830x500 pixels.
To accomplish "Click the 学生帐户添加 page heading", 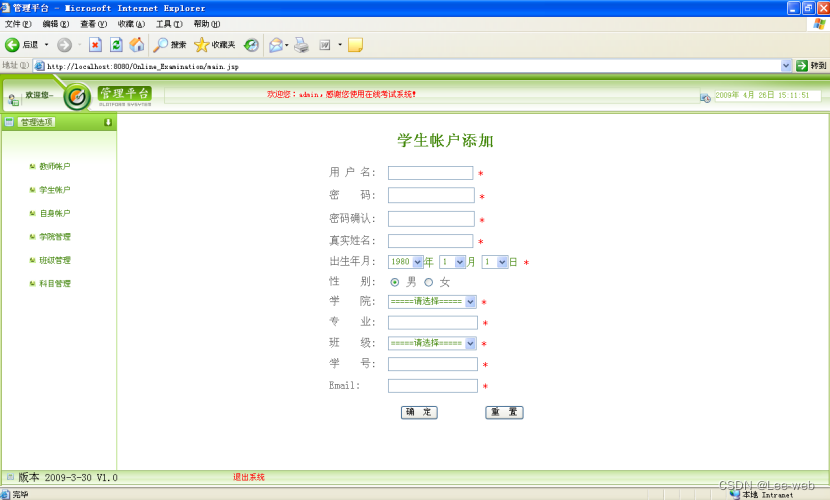I will (x=445, y=140).
